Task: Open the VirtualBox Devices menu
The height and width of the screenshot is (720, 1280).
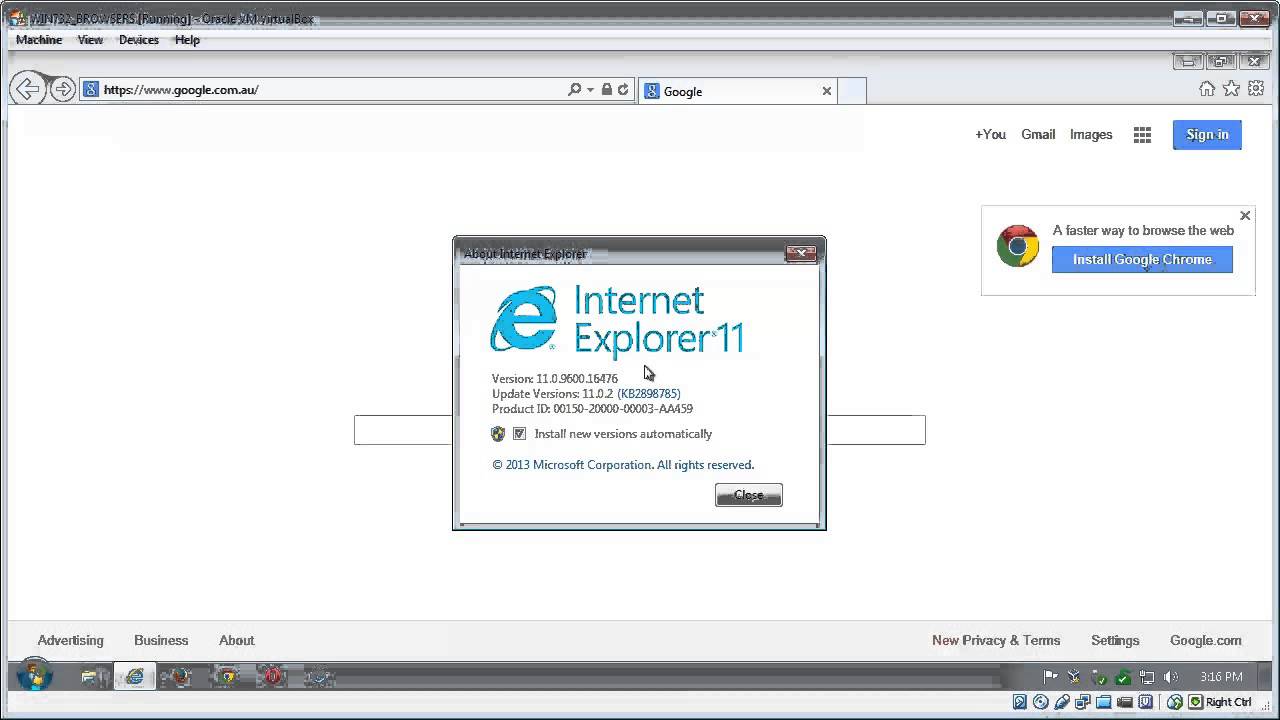Action: click(139, 40)
